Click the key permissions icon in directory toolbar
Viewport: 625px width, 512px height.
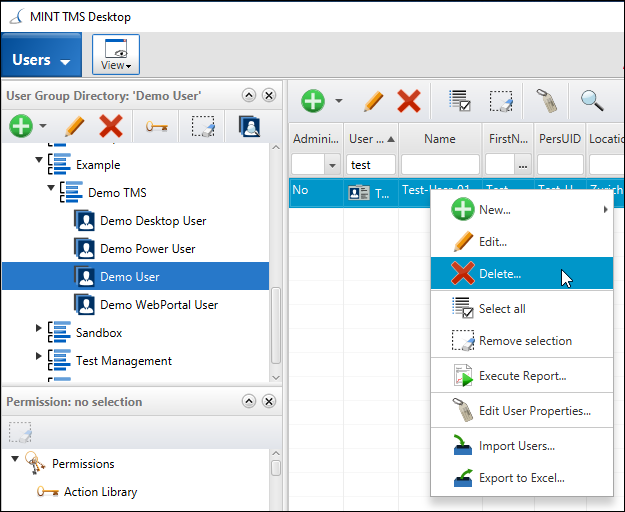(x=156, y=127)
